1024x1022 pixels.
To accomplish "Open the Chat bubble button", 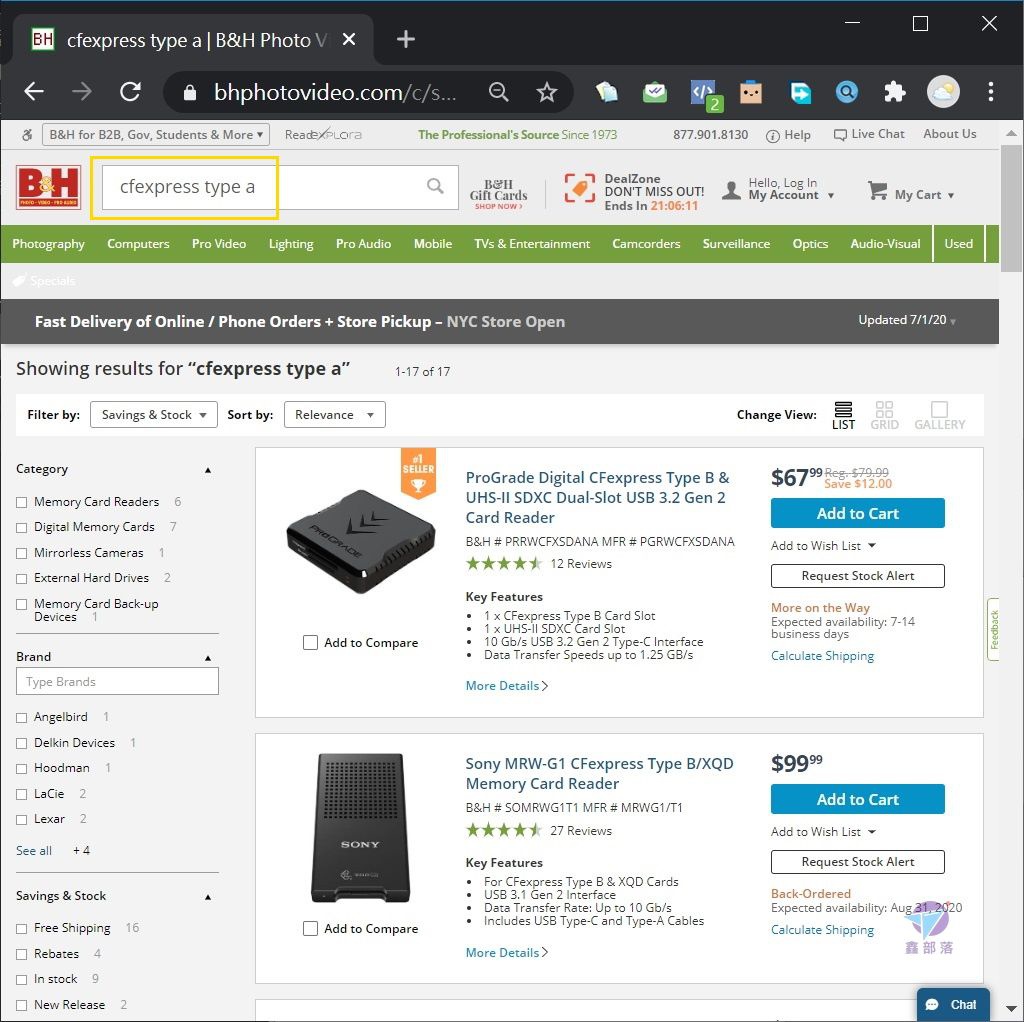I will (953, 1004).
